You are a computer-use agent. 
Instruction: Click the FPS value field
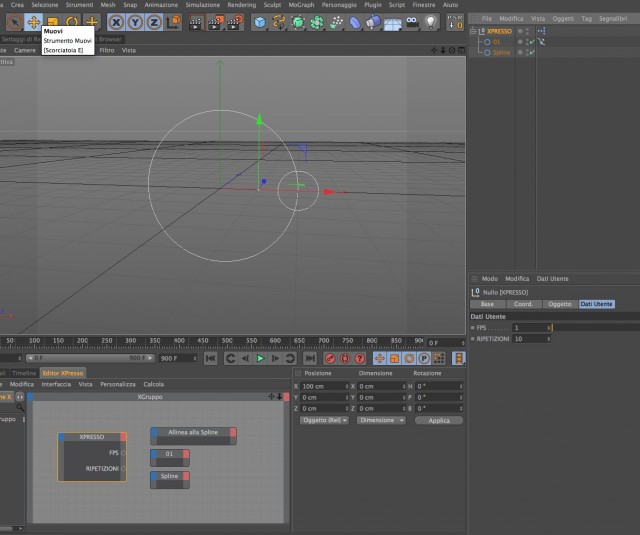[x=531, y=328]
